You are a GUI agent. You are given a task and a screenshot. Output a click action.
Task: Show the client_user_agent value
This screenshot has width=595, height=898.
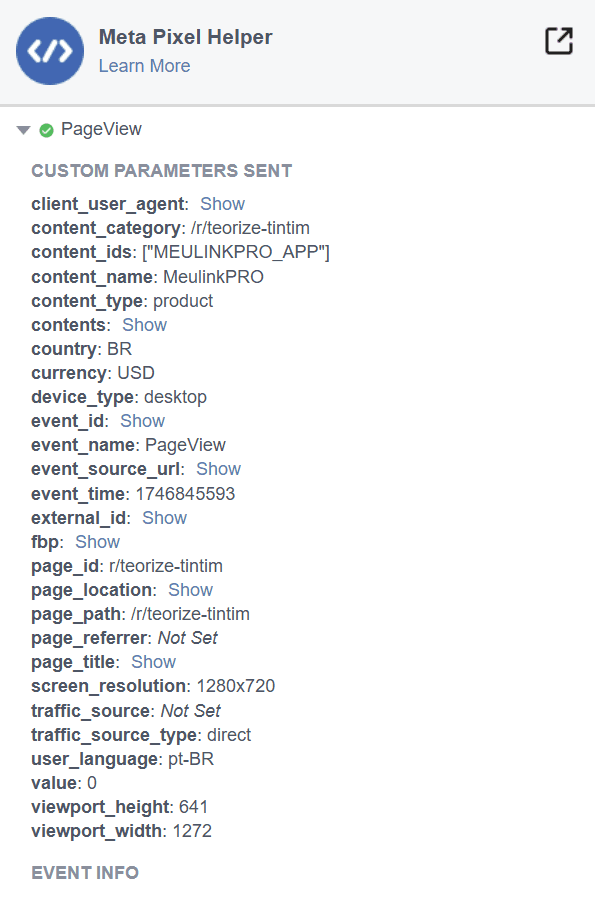222,204
